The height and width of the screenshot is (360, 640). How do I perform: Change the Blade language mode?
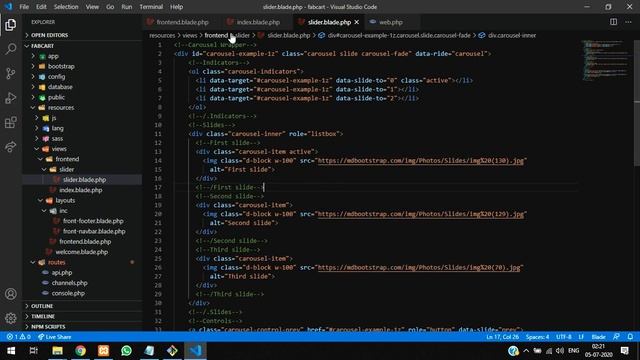pyautogui.click(x=598, y=337)
